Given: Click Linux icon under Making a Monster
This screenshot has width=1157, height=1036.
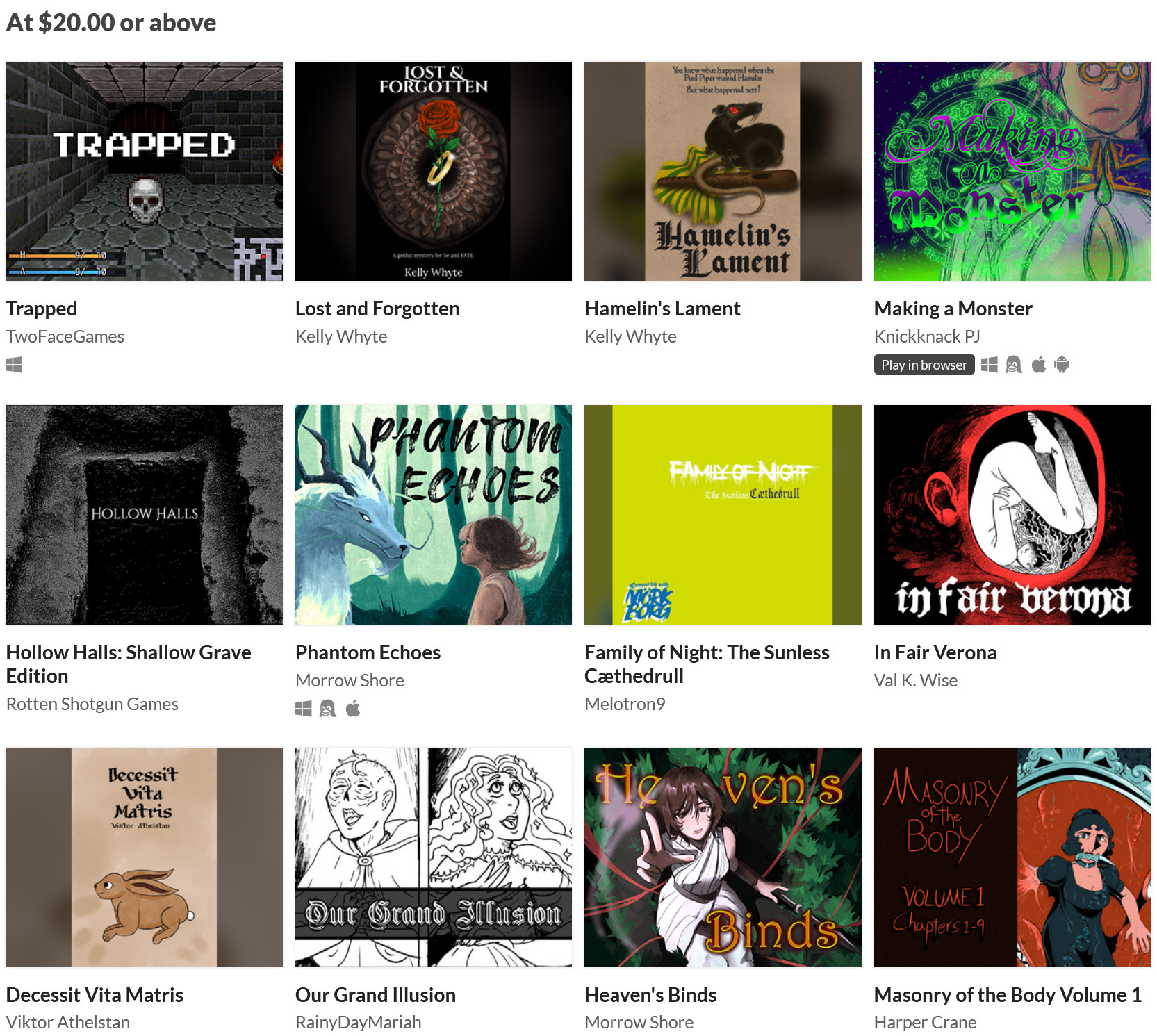Looking at the screenshot, I should click(1014, 365).
